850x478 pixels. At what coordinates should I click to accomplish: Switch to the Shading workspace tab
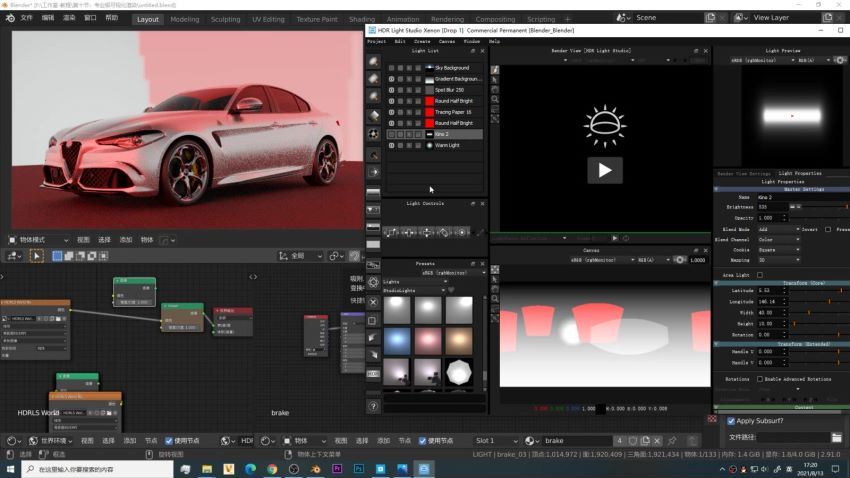(362, 19)
